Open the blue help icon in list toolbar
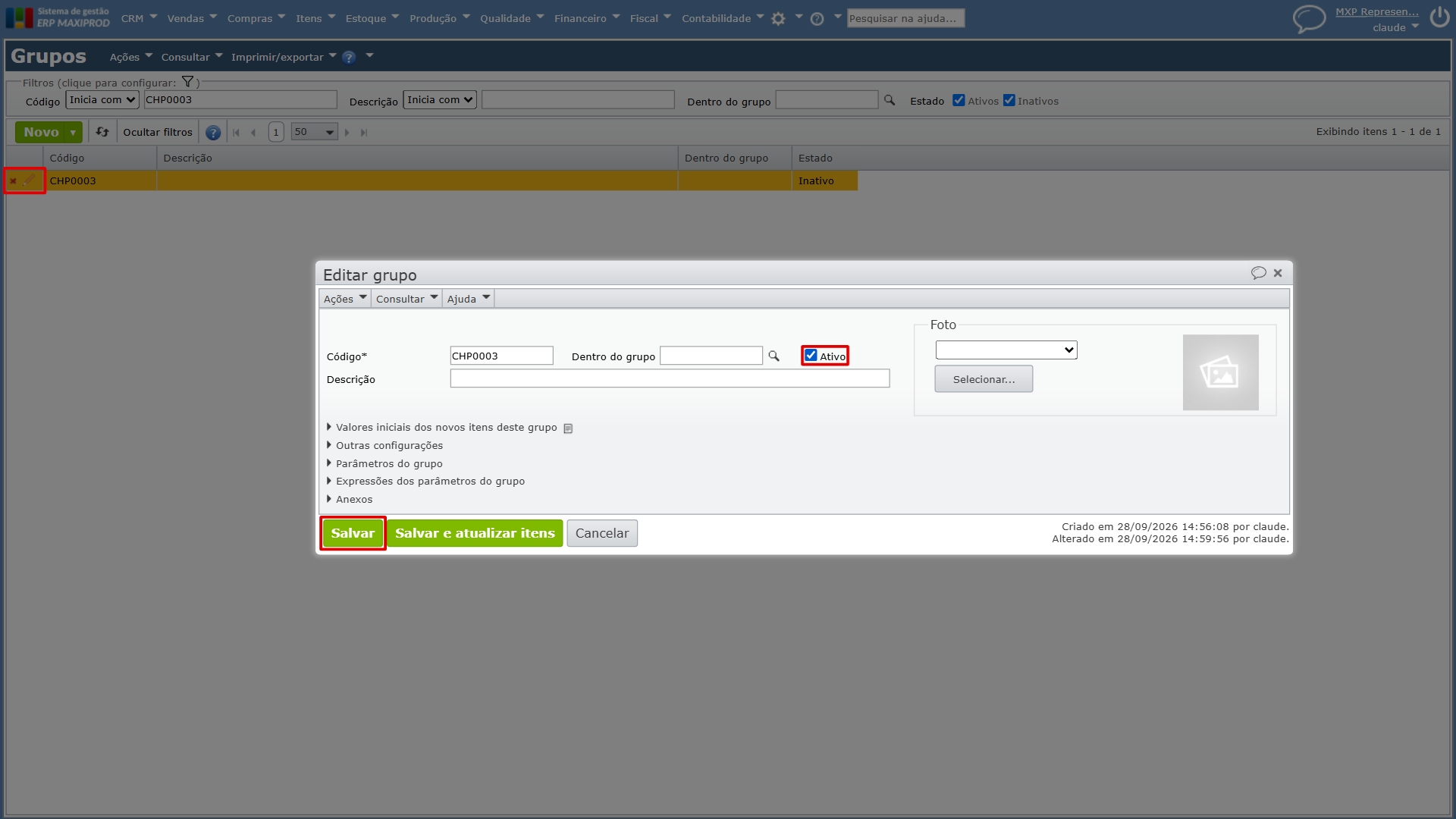 pyautogui.click(x=213, y=133)
